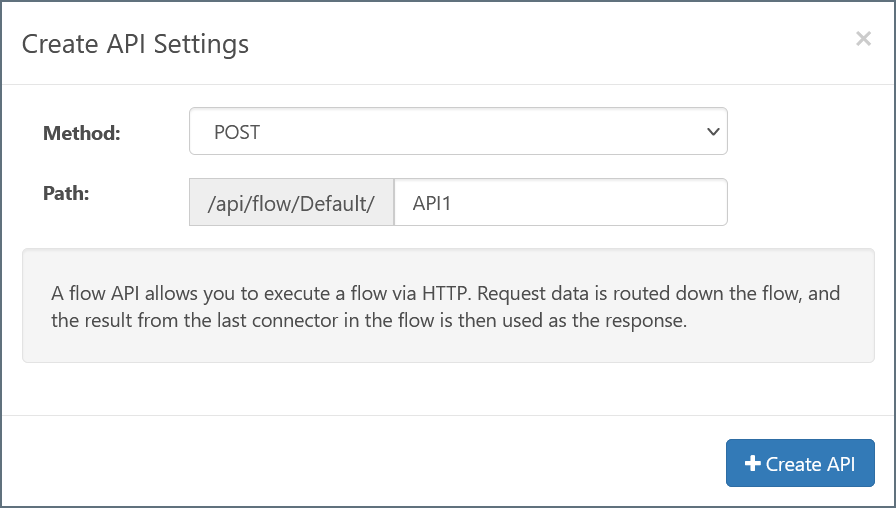Screen dimensions: 896x508
Task: Click empty area inside Method box
Action: (x=480, y=132)
